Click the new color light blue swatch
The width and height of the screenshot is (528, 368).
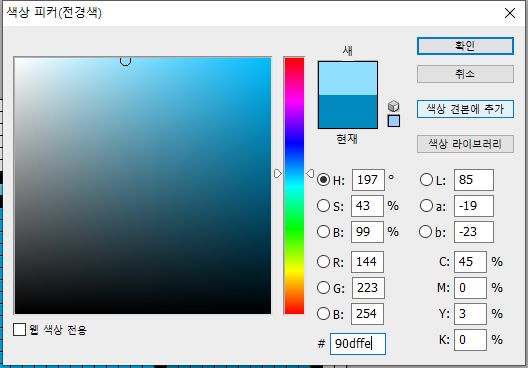348,78
